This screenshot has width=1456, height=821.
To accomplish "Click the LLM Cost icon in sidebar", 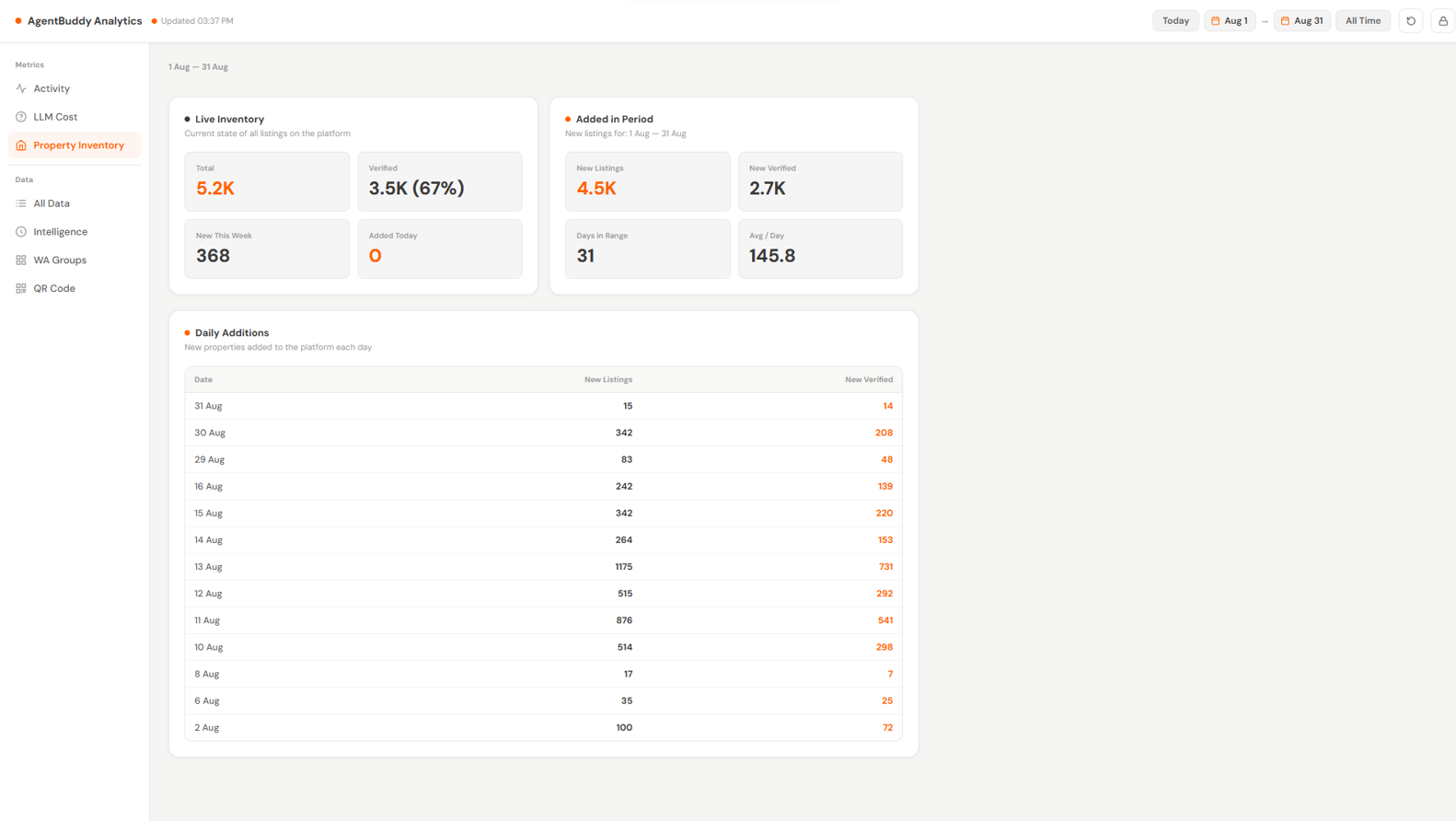I will pyautogui.click(x=21, y=117).
